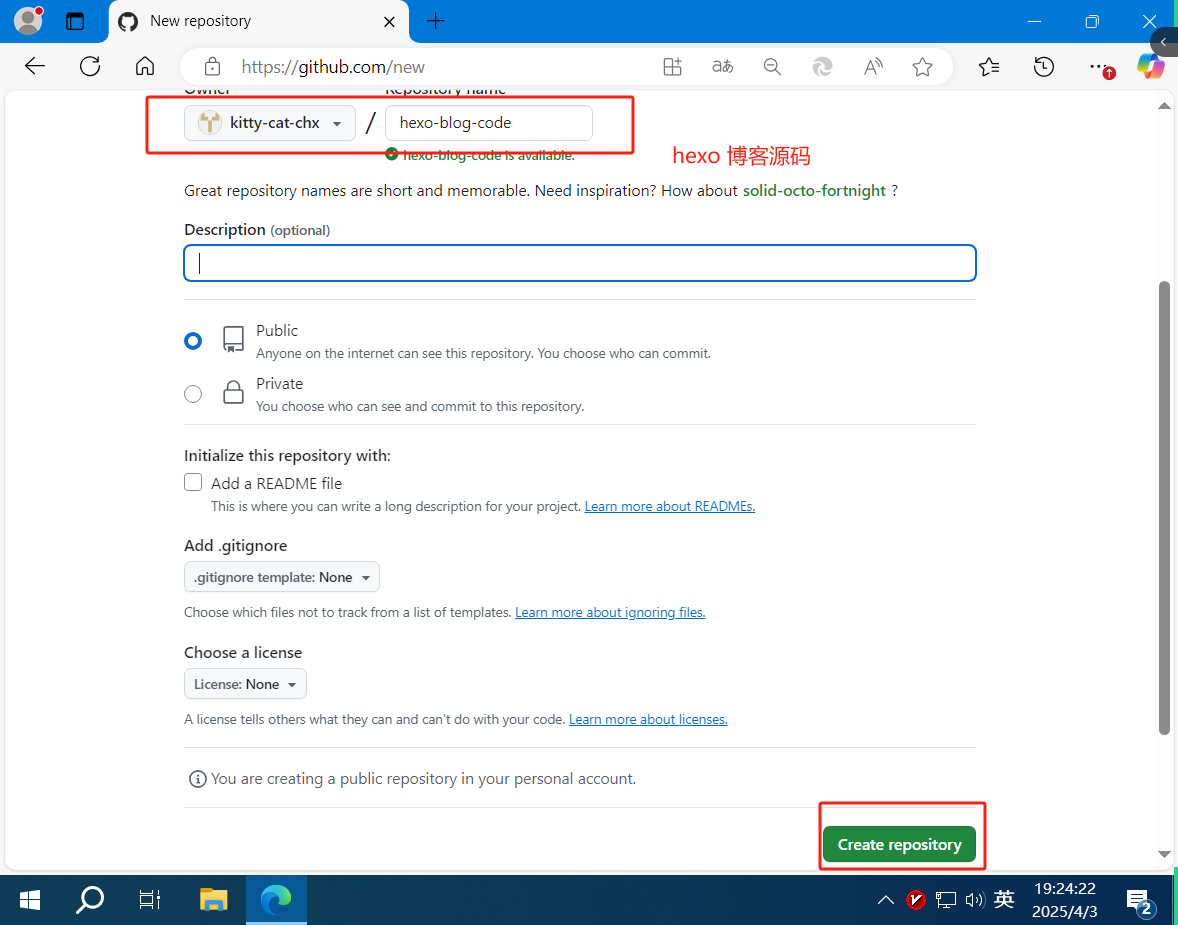Open Windows taskbar search

tap(90, 899)
